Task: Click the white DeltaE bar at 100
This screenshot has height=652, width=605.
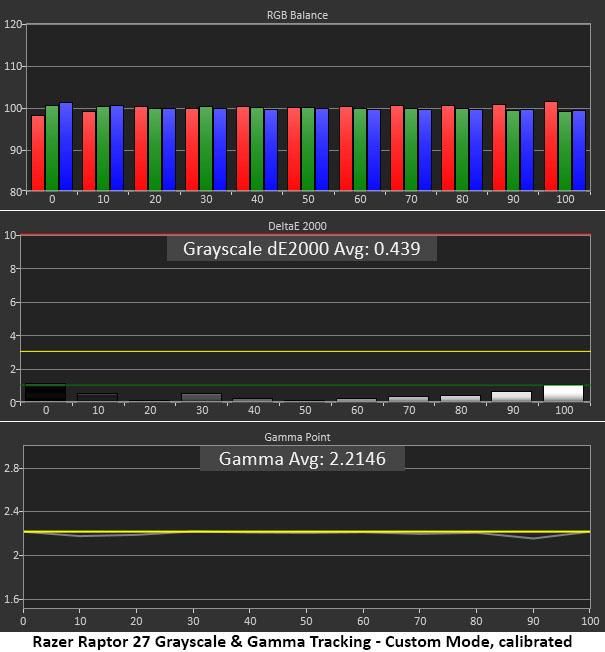Action: click(563, 393)
